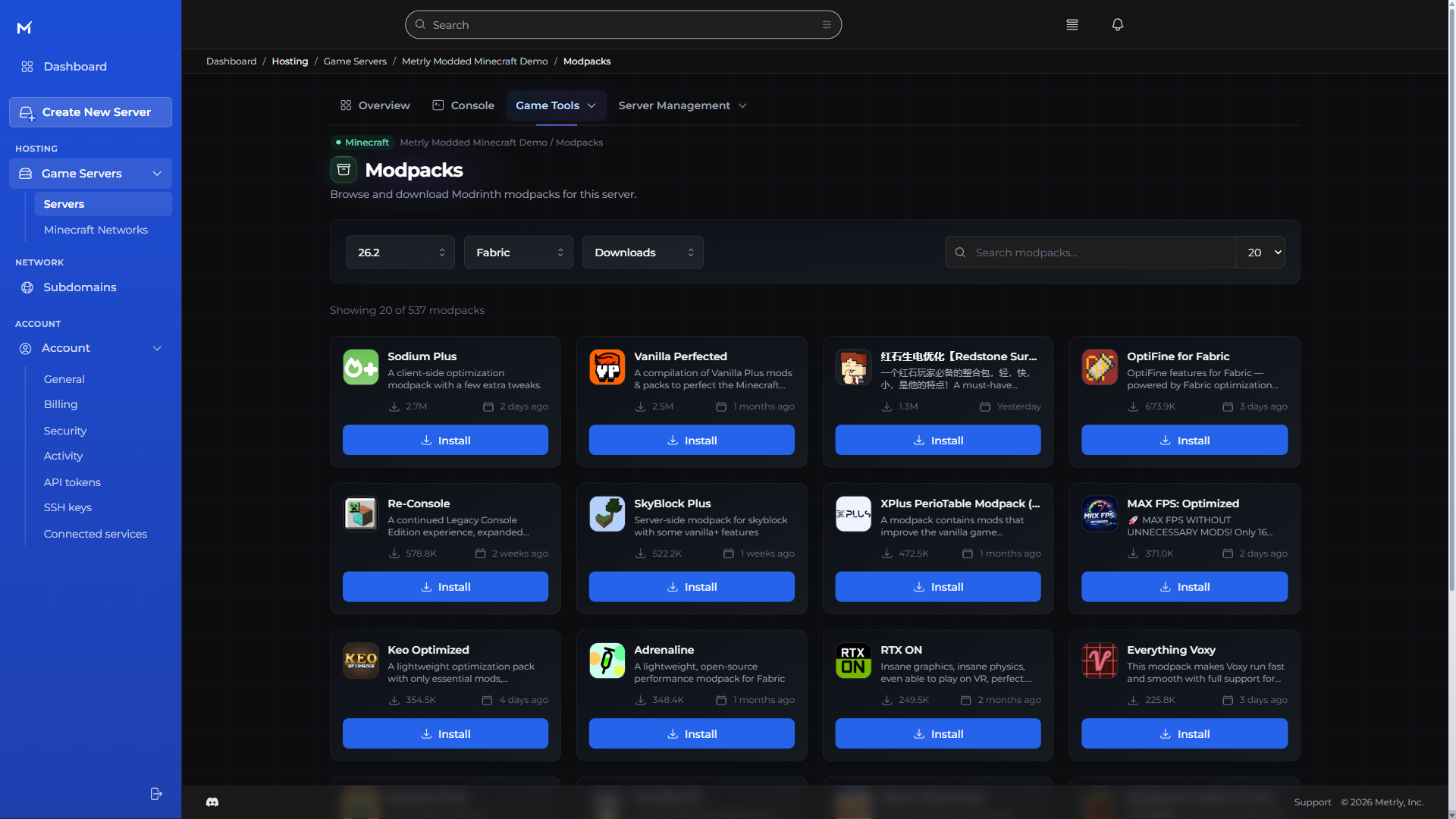
Task: Switch to the Console tab
Action: (463, 105)
